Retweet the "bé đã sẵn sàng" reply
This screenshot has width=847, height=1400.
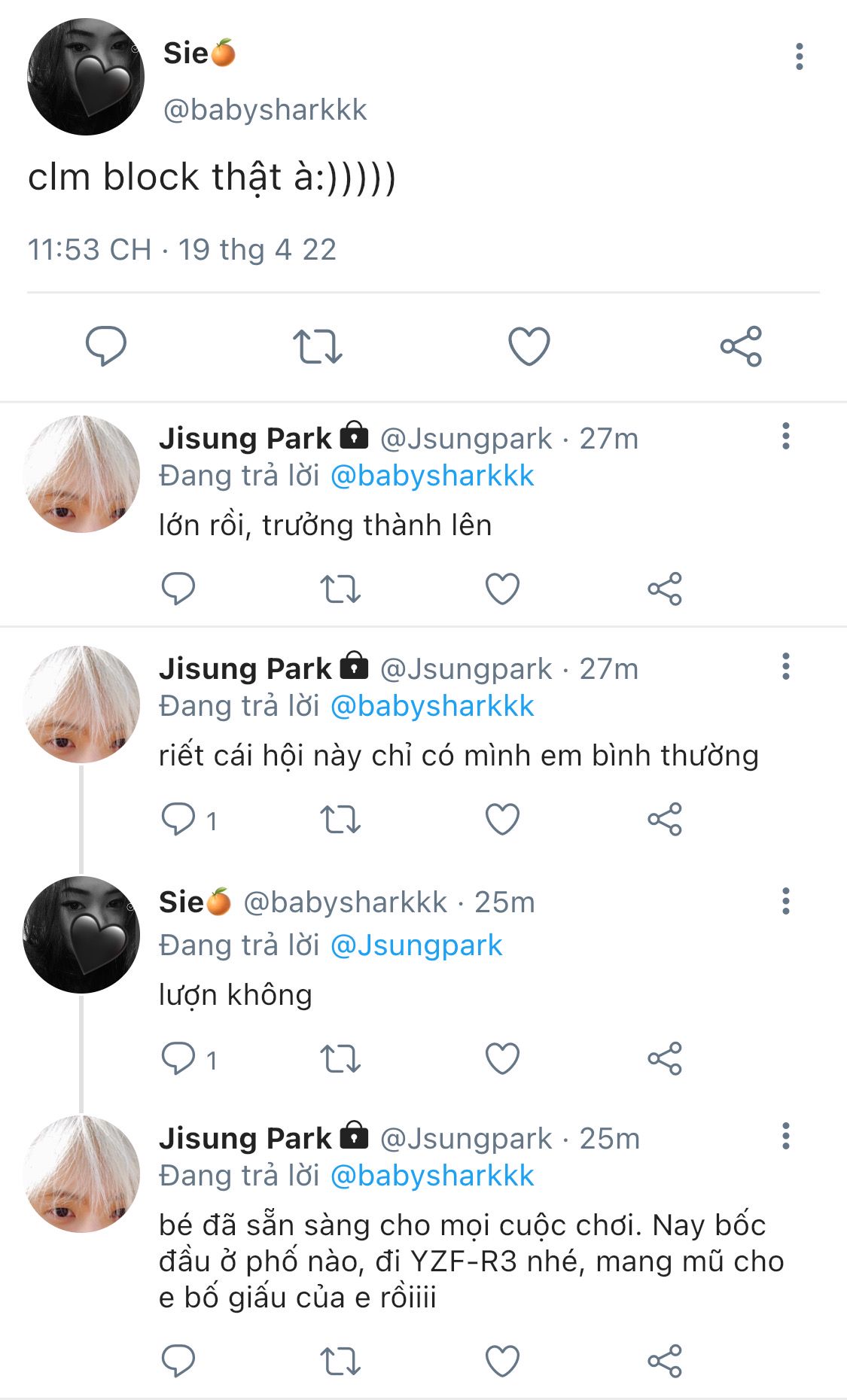coord(340,1361)
